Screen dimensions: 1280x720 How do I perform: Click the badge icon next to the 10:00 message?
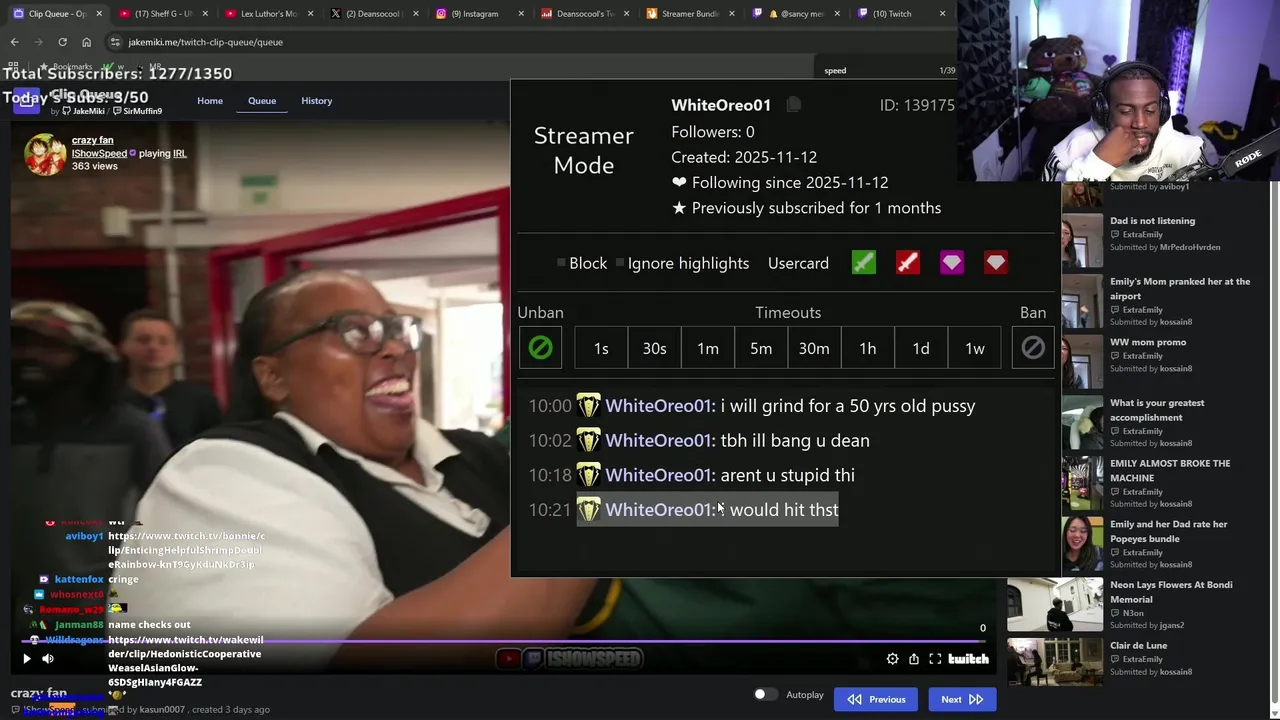588,405
